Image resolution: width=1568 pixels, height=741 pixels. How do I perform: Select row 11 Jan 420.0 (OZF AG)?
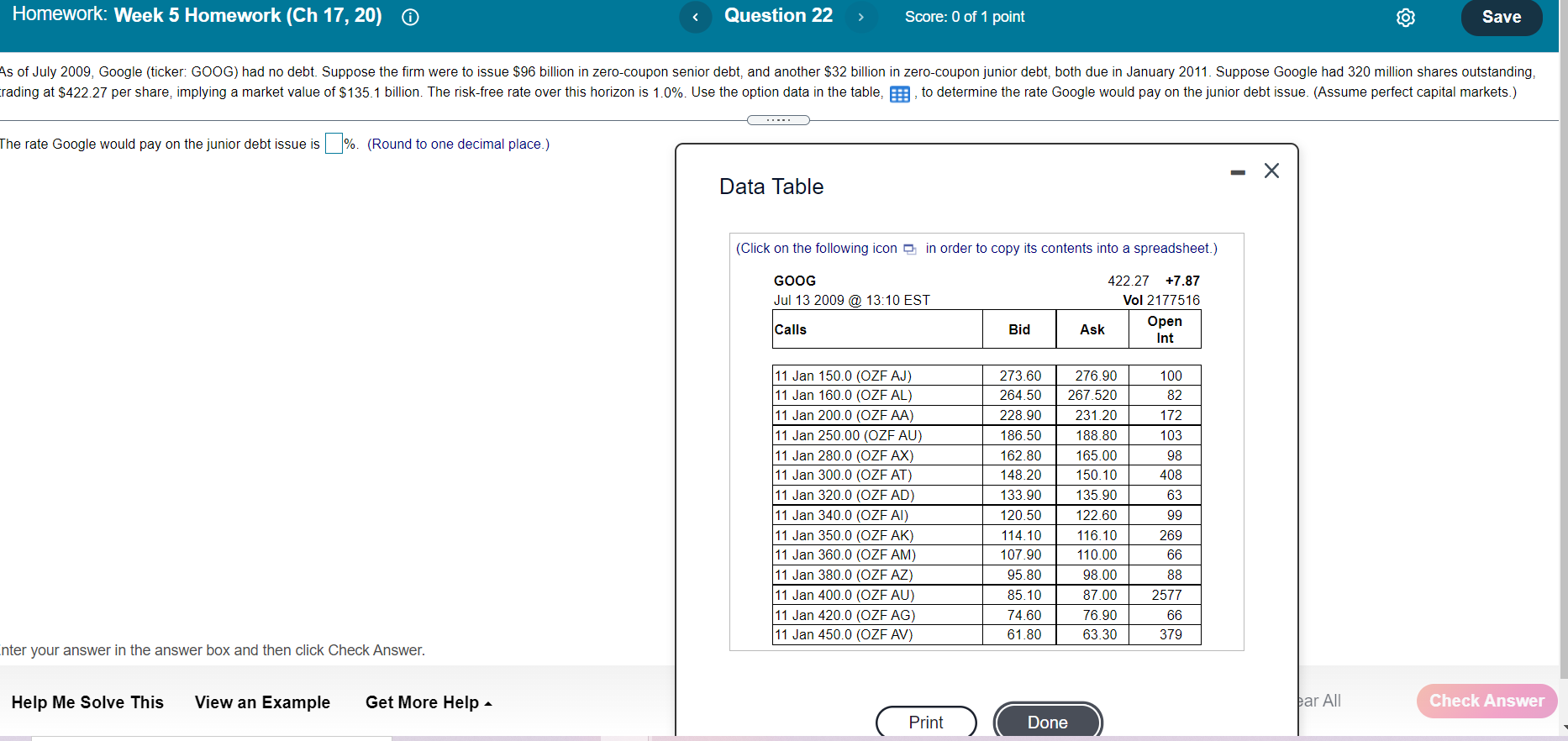pyautogui.click(x=987, y=615)
